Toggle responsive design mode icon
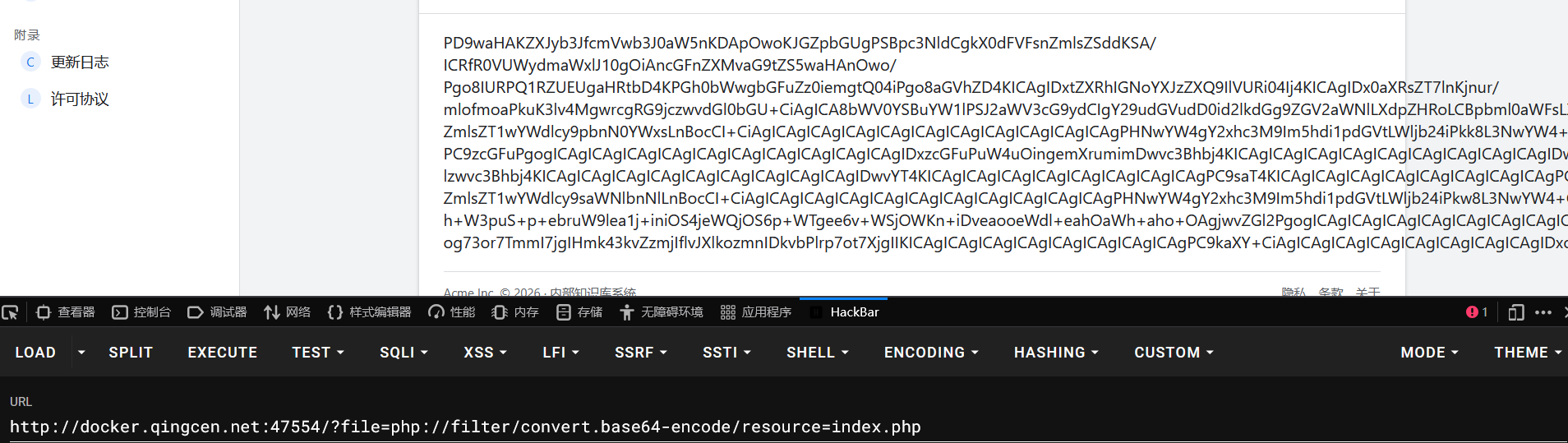Viewport: 1568px width, 443px height. (1516, 312)
